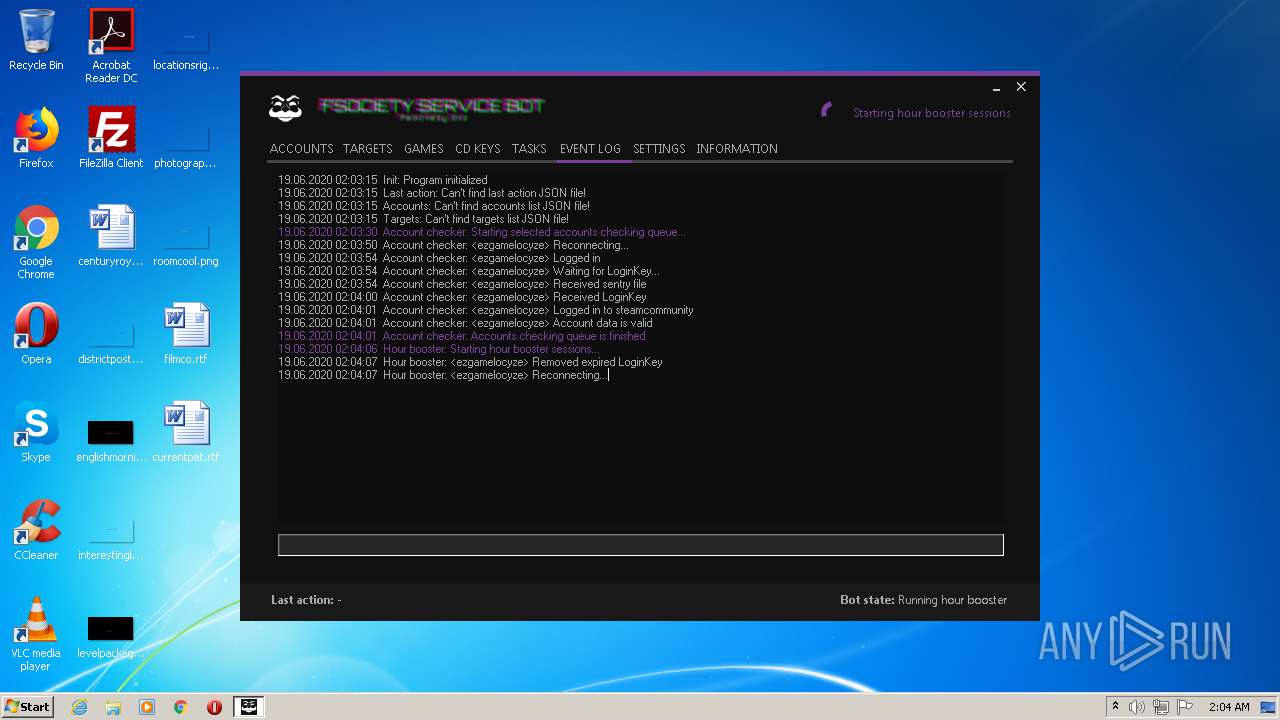Screen dimensions: 1280x720
Task: Select the interestingl desktop file
Action: click(x=111, y=538)
